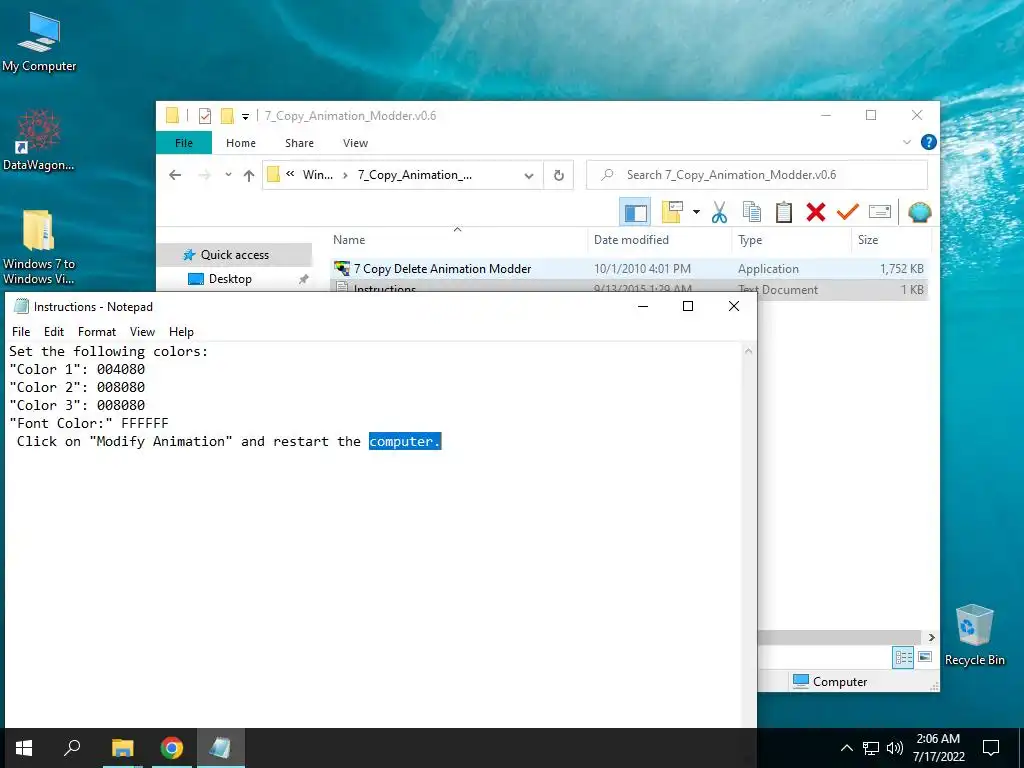The height and width of the screenshot is (768, 1024).
Task: Open the Notepad View menu
Action: (x=142, y=332)
